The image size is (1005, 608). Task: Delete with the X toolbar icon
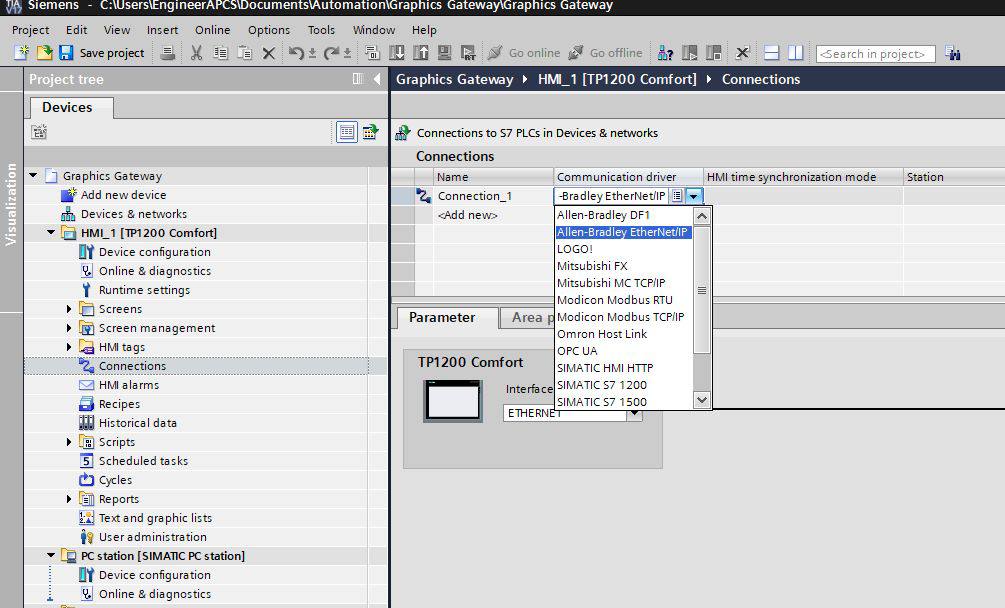tap(269, 53)
